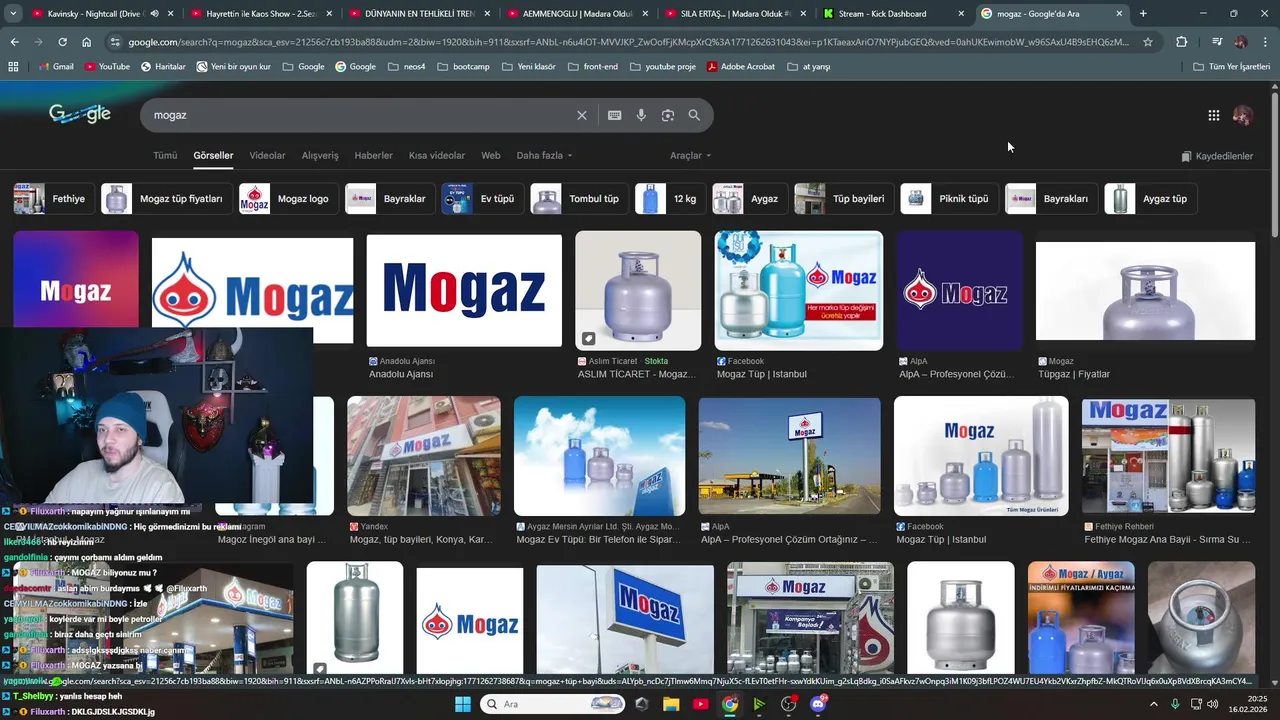Open the Haberler tab
1280x720 pixels.
coord(374,156)
